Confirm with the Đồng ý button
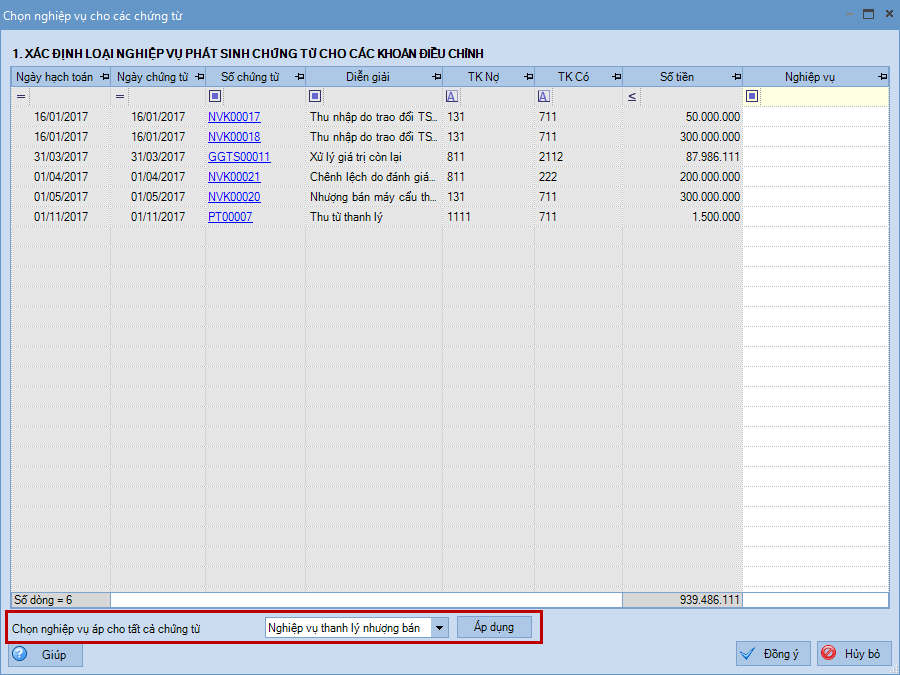This screenshot has height=675, width=900. [x=771, y=654]
